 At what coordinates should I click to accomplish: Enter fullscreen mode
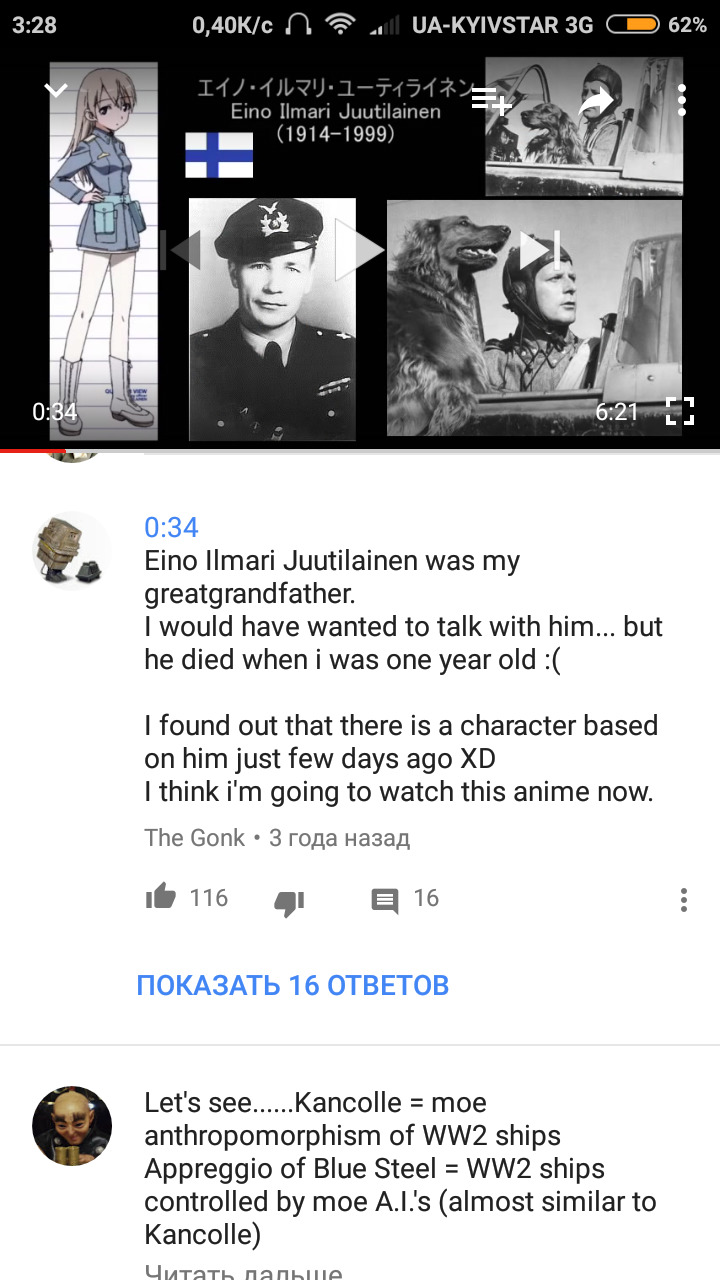[x=680, y=411]
